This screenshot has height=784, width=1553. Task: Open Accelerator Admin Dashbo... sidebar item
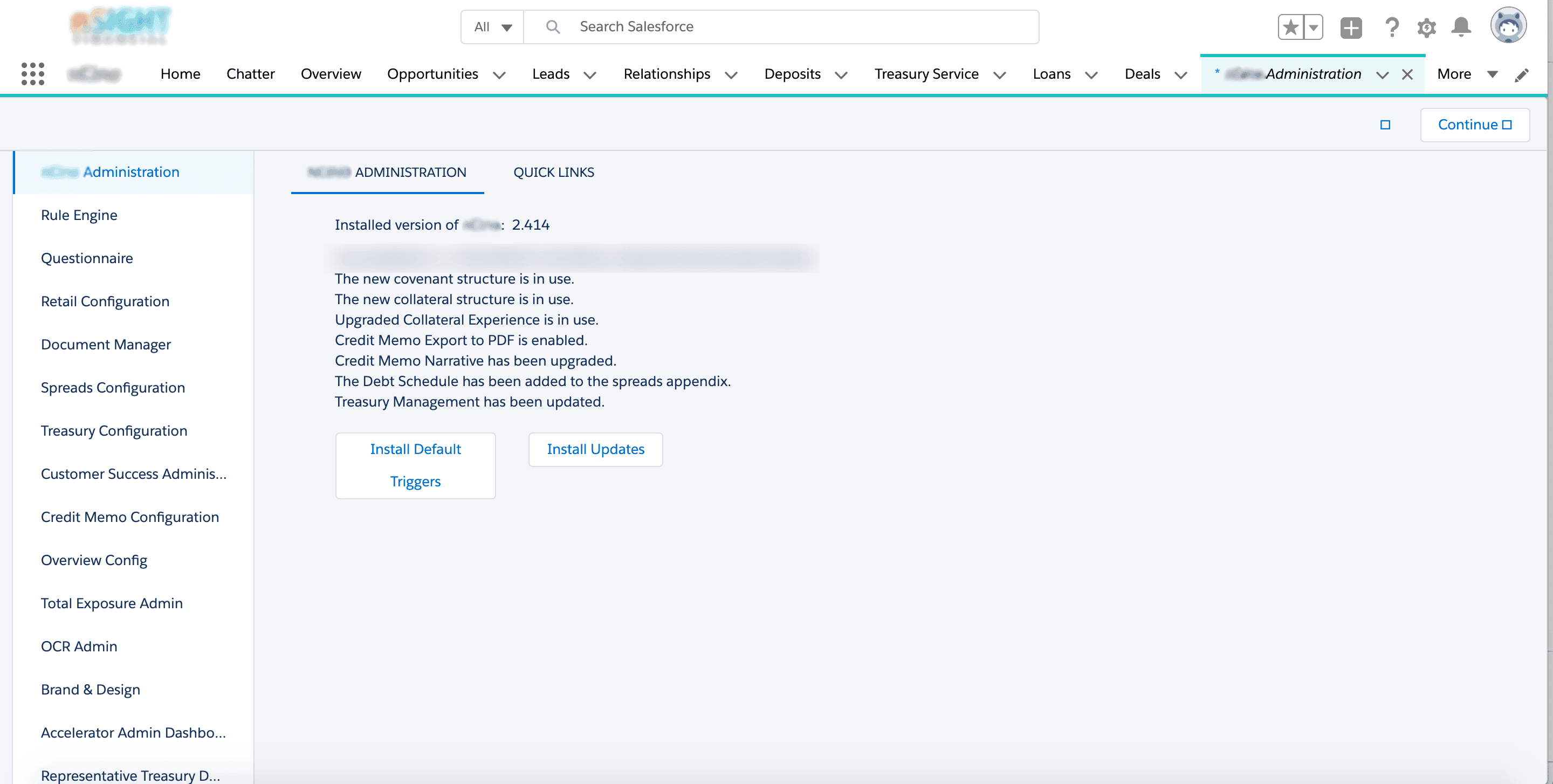tap(133, 733)
